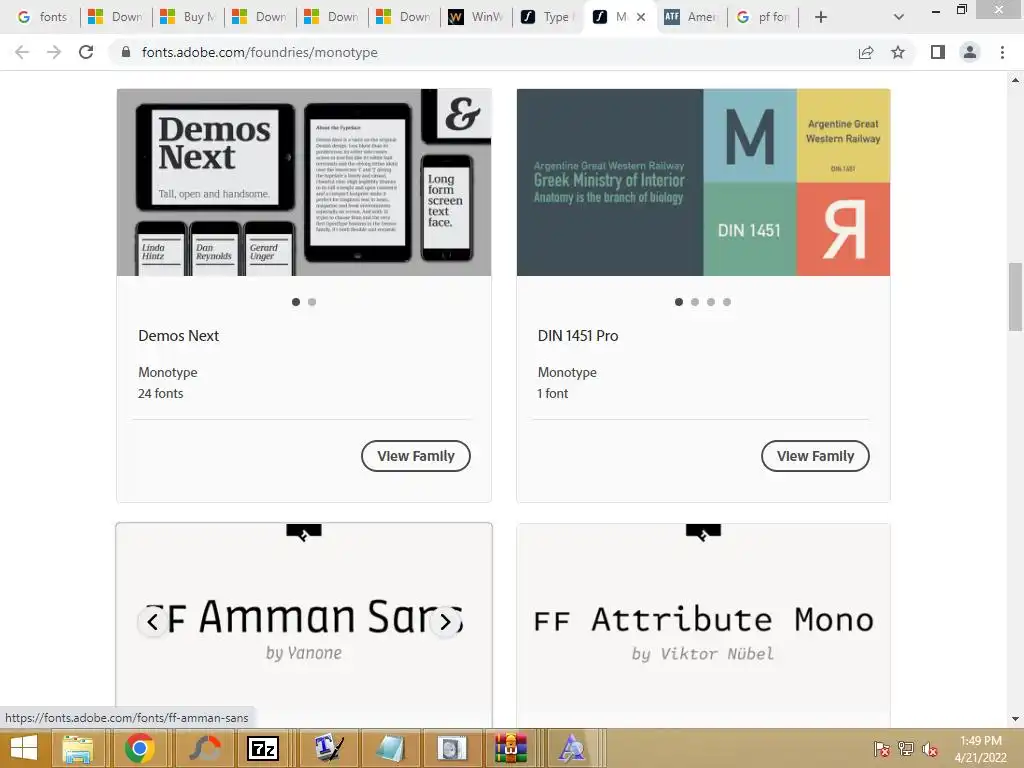Click scrollbar up arrow

[1015, 80]
